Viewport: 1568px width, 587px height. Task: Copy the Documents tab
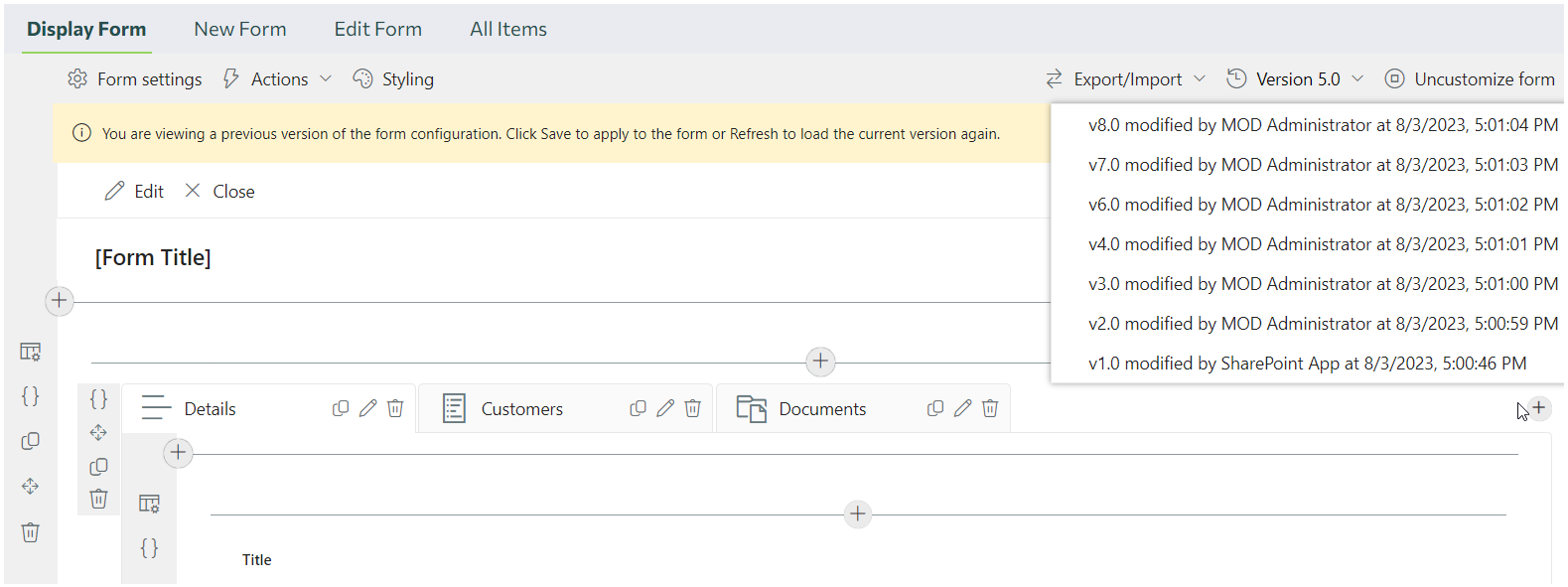[935, 408]
